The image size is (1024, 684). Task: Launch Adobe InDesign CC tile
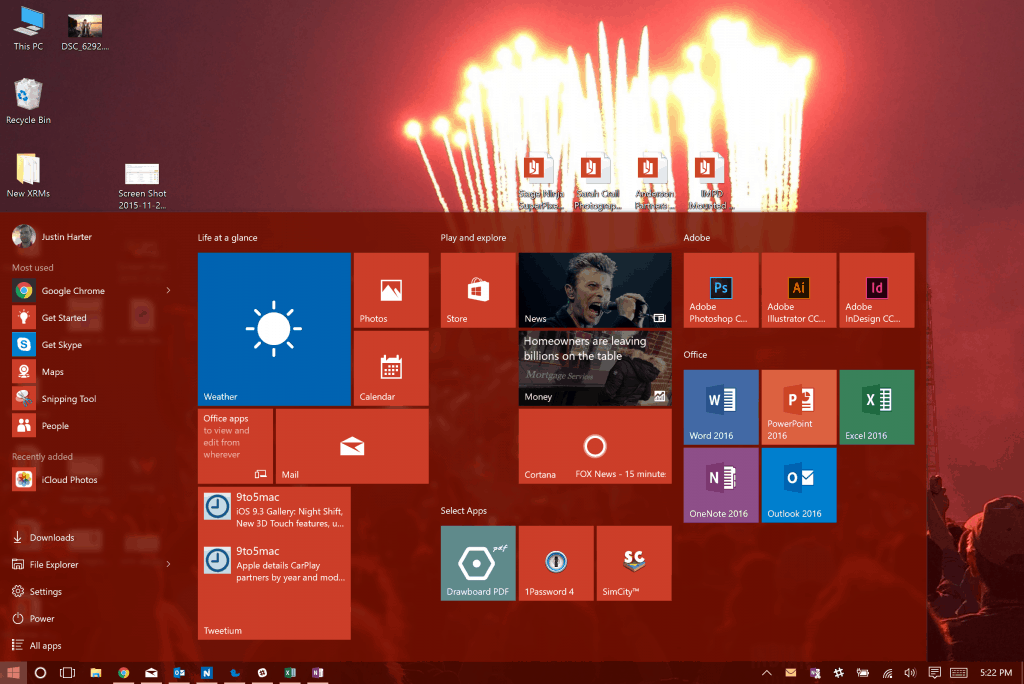tap(876, 290)
